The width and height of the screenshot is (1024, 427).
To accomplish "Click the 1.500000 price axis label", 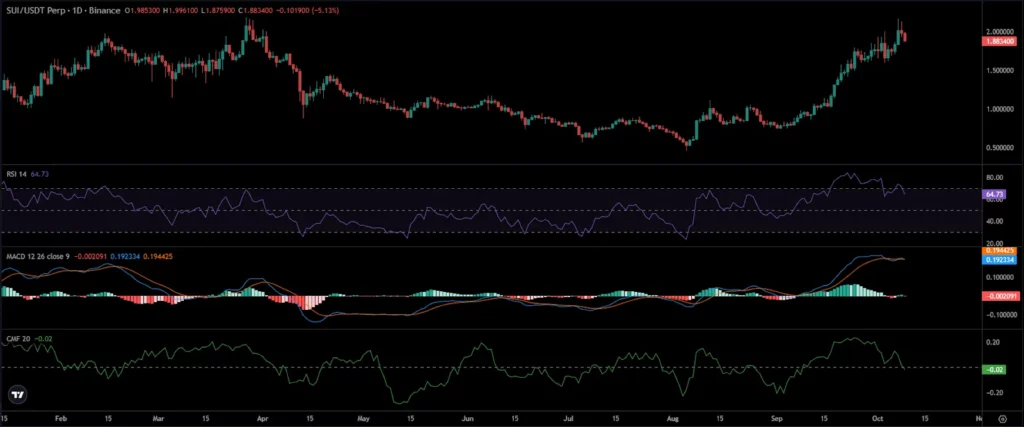I will point(1000,70).
